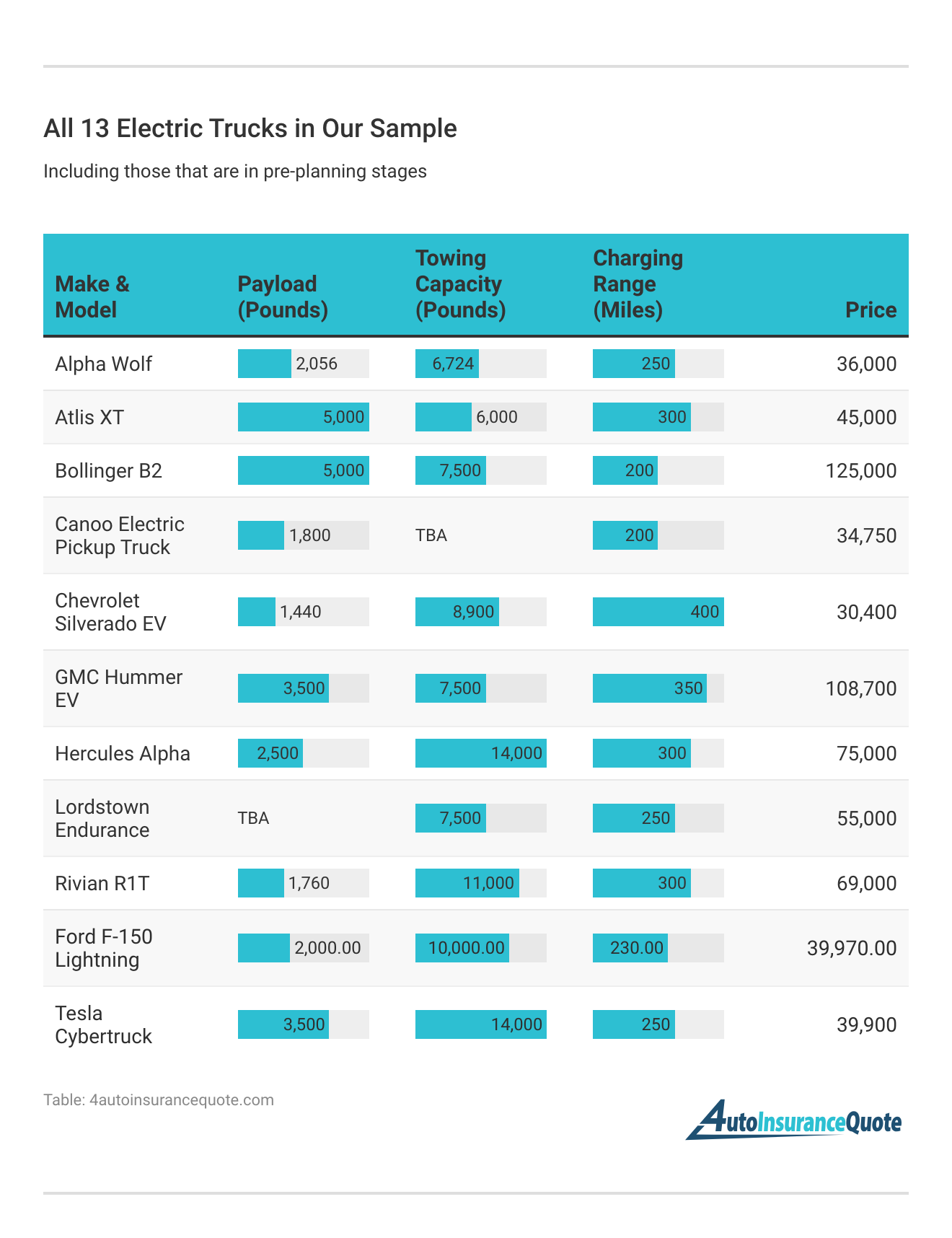Select the Charging Range (Miles) header
952x1238 pixels.
point(638,284)
